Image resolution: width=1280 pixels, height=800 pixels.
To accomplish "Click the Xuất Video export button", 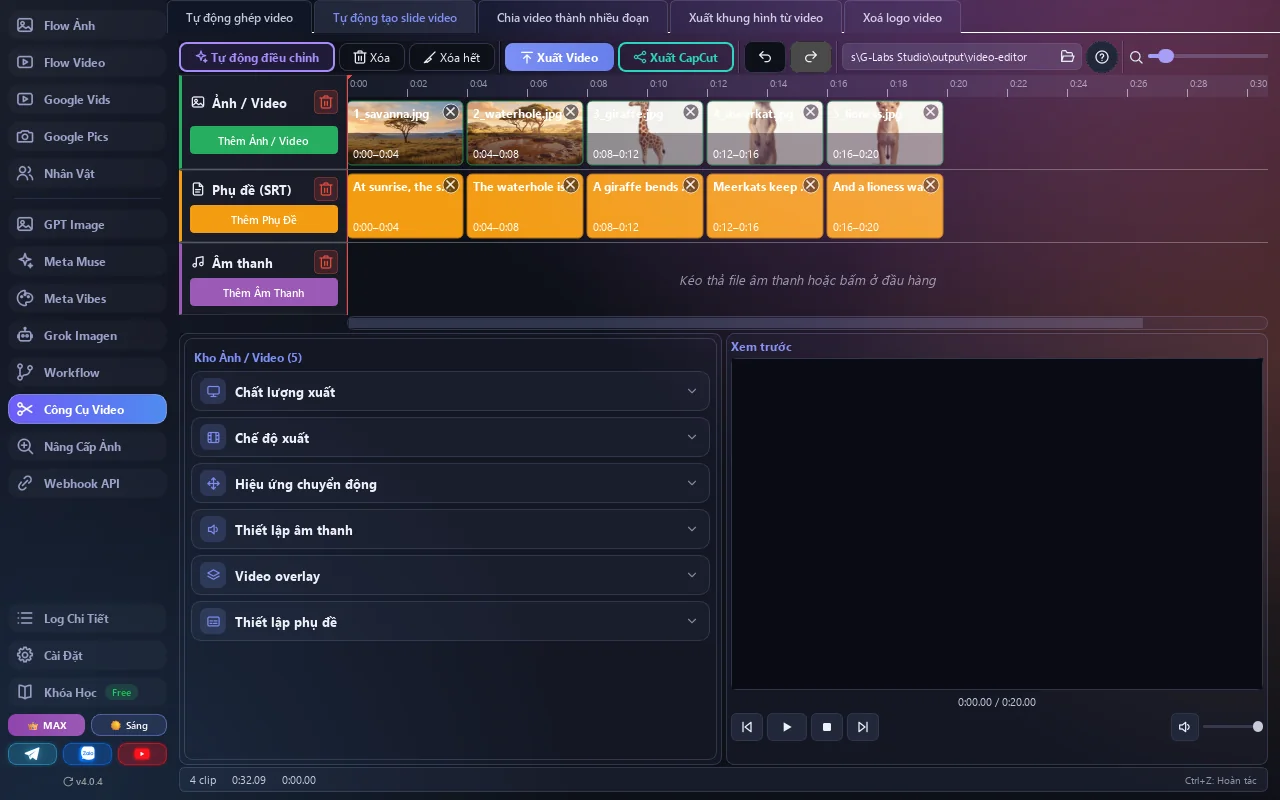I will point(559,57).
